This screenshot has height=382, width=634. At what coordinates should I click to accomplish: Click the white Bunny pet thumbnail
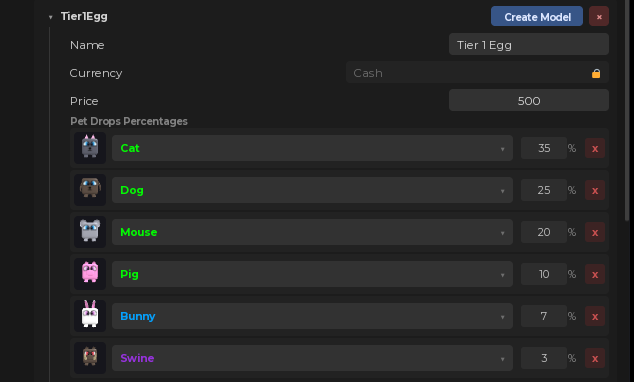point(90,316)
